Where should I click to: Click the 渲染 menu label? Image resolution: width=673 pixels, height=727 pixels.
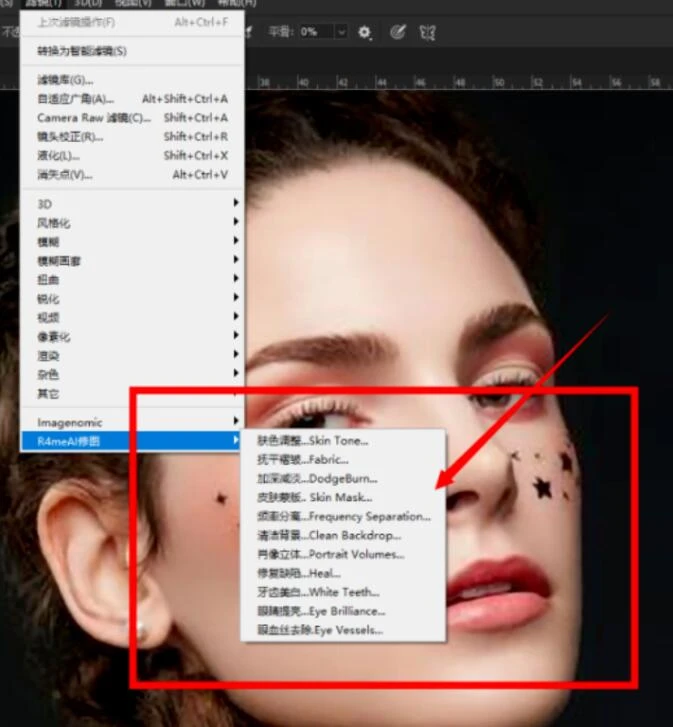(x=48, y=356)
